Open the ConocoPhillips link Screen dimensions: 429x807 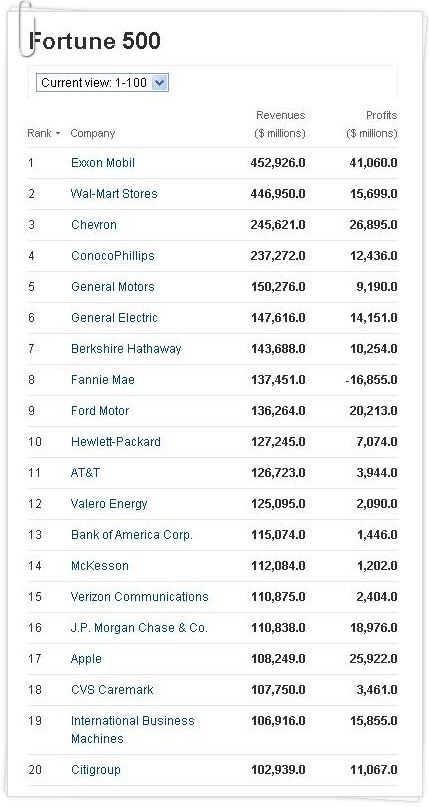click(x=113, y=256)
